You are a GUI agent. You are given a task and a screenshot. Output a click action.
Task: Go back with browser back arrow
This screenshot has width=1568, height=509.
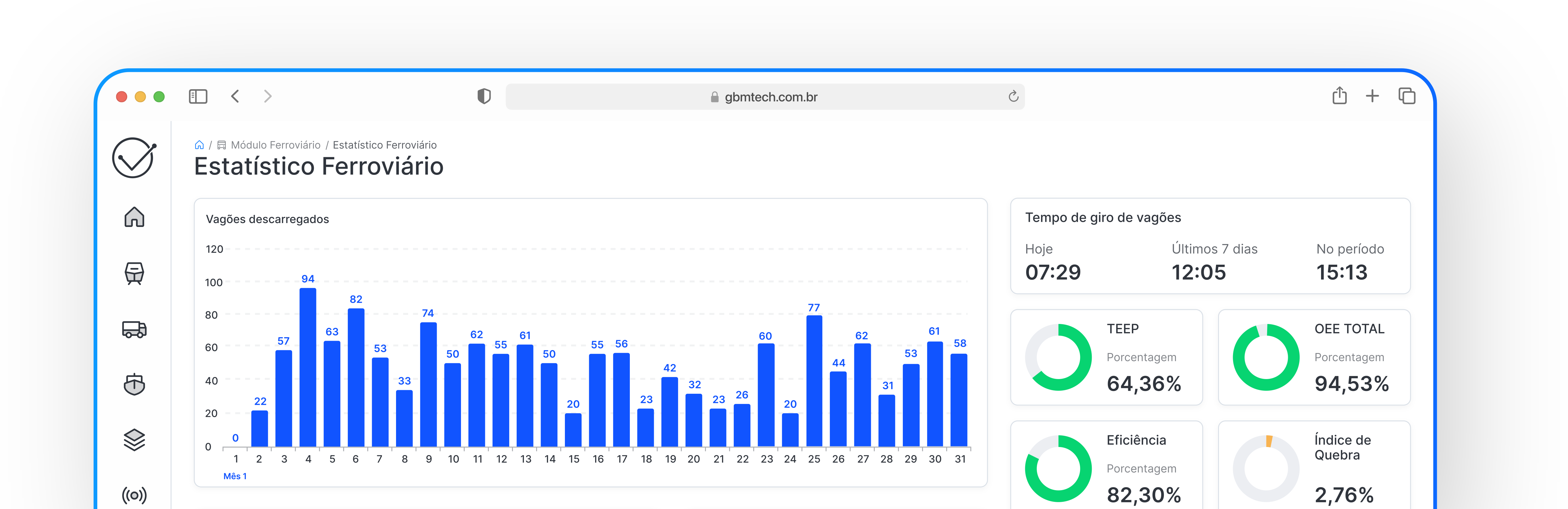click(x=236, y=96)
